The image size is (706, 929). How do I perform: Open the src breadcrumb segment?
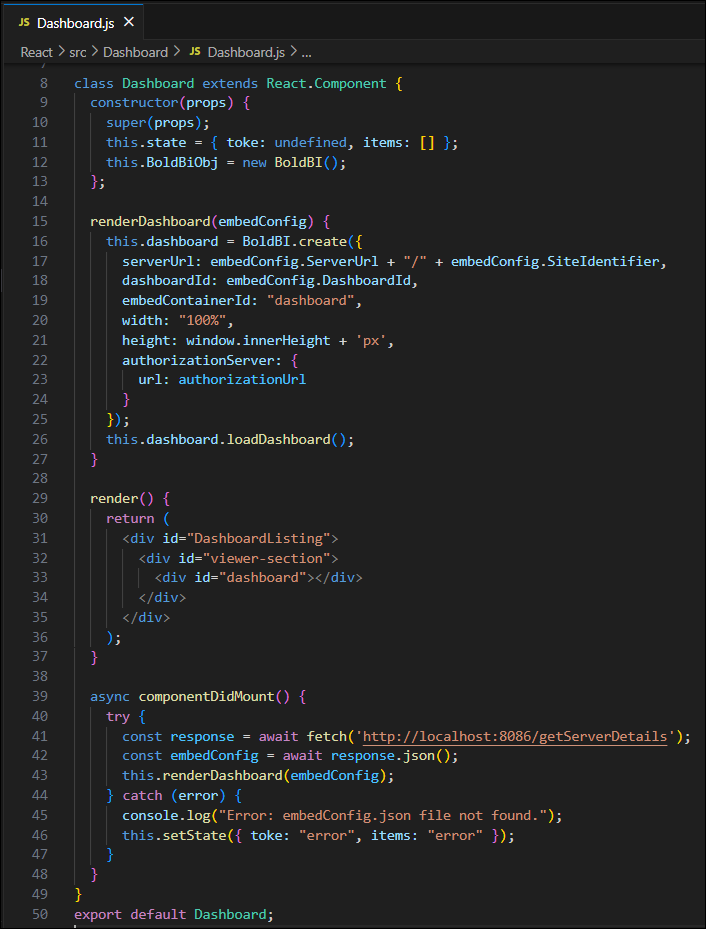81,51
